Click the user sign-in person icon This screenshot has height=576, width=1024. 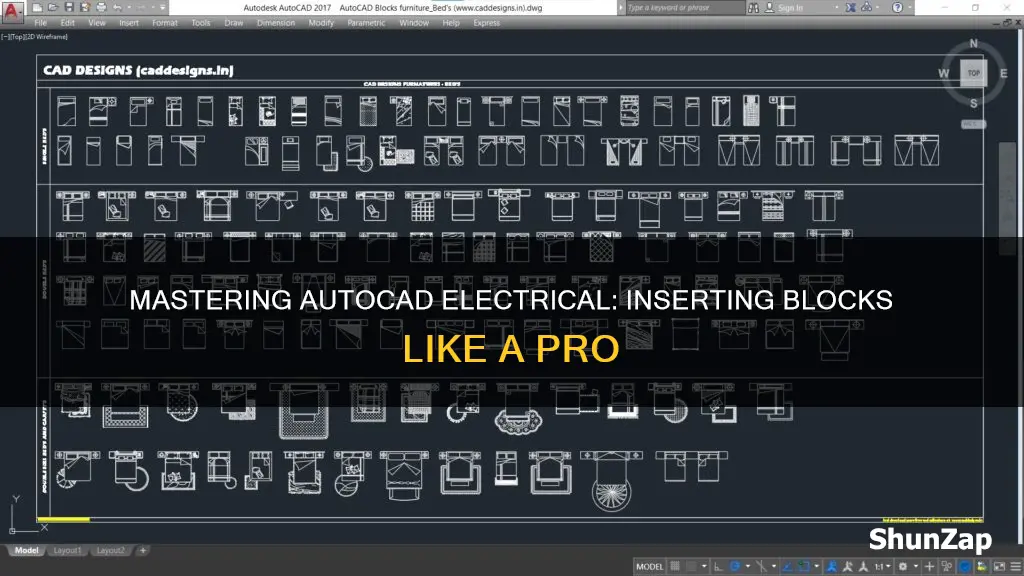pos(769,8)
